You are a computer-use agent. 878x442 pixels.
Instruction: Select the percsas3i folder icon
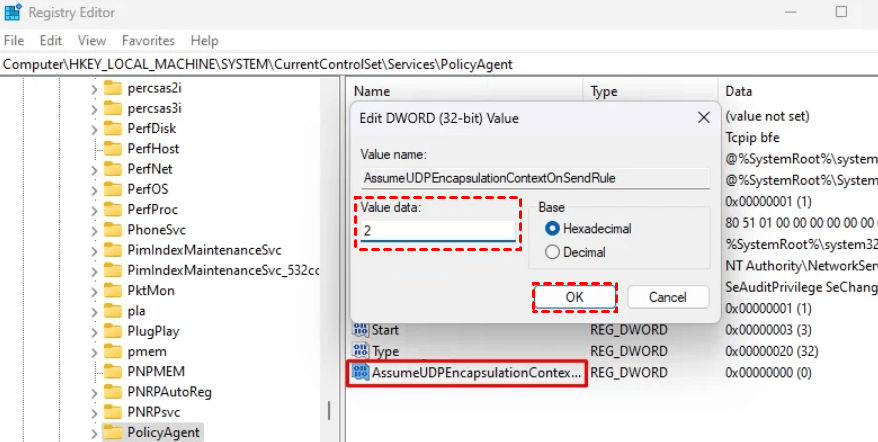click(x=113, y=108)
